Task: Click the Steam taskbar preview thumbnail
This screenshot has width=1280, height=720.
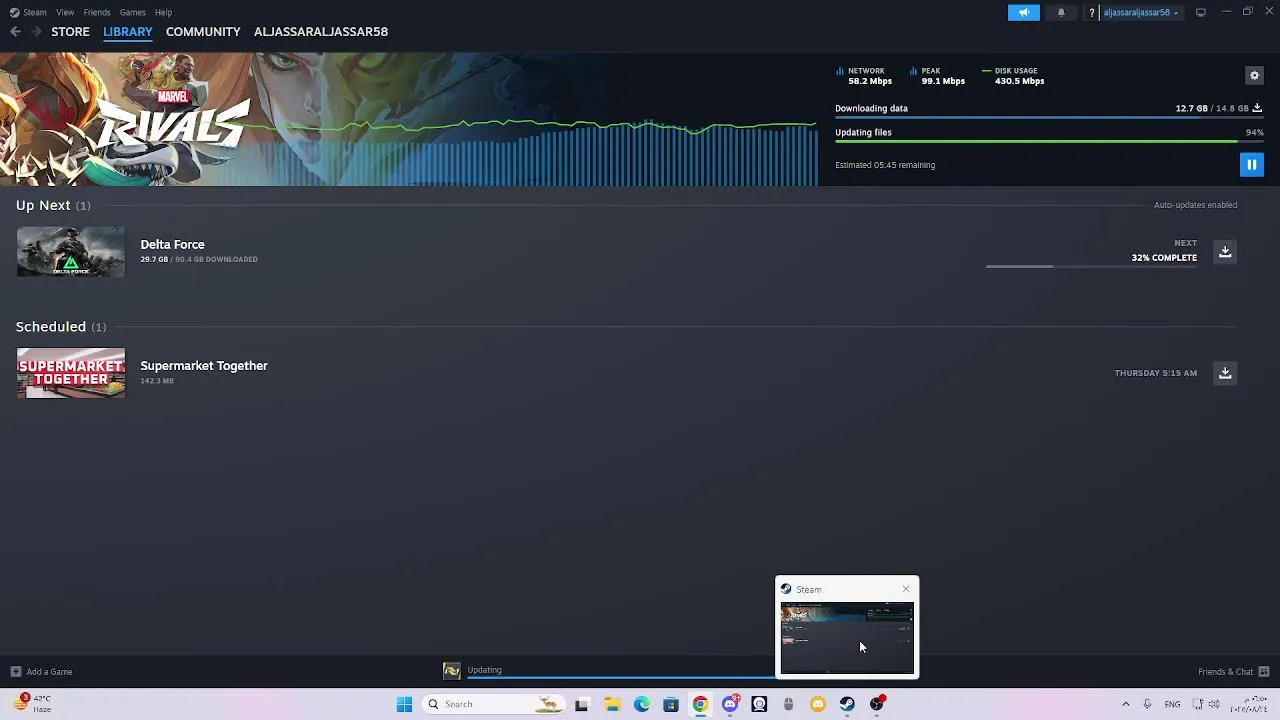Action: 847,638
